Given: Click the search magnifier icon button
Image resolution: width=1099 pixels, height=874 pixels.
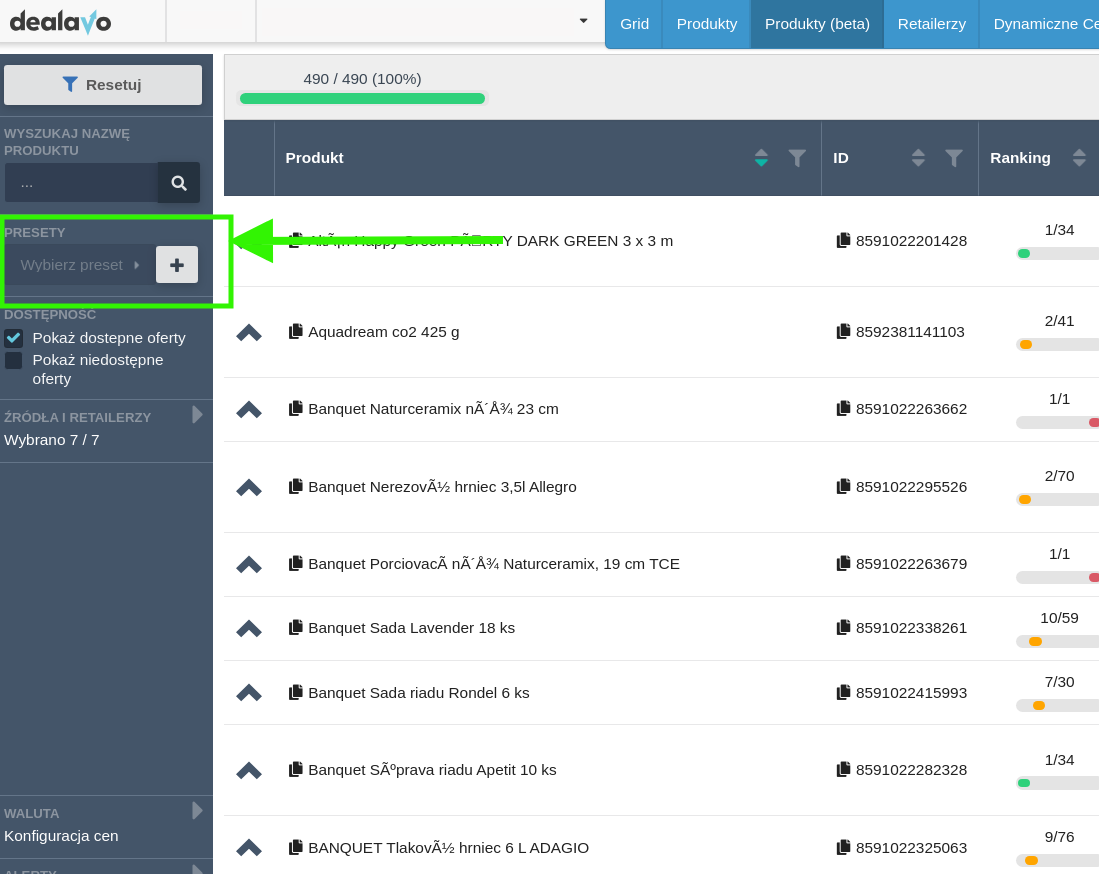Looking at the screenshot, I should tap(179, 183).
